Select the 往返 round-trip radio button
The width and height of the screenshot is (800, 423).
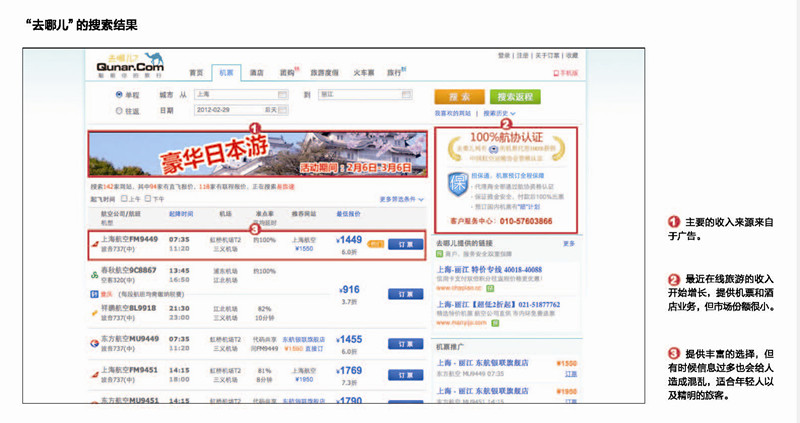[x=120, y=111]
